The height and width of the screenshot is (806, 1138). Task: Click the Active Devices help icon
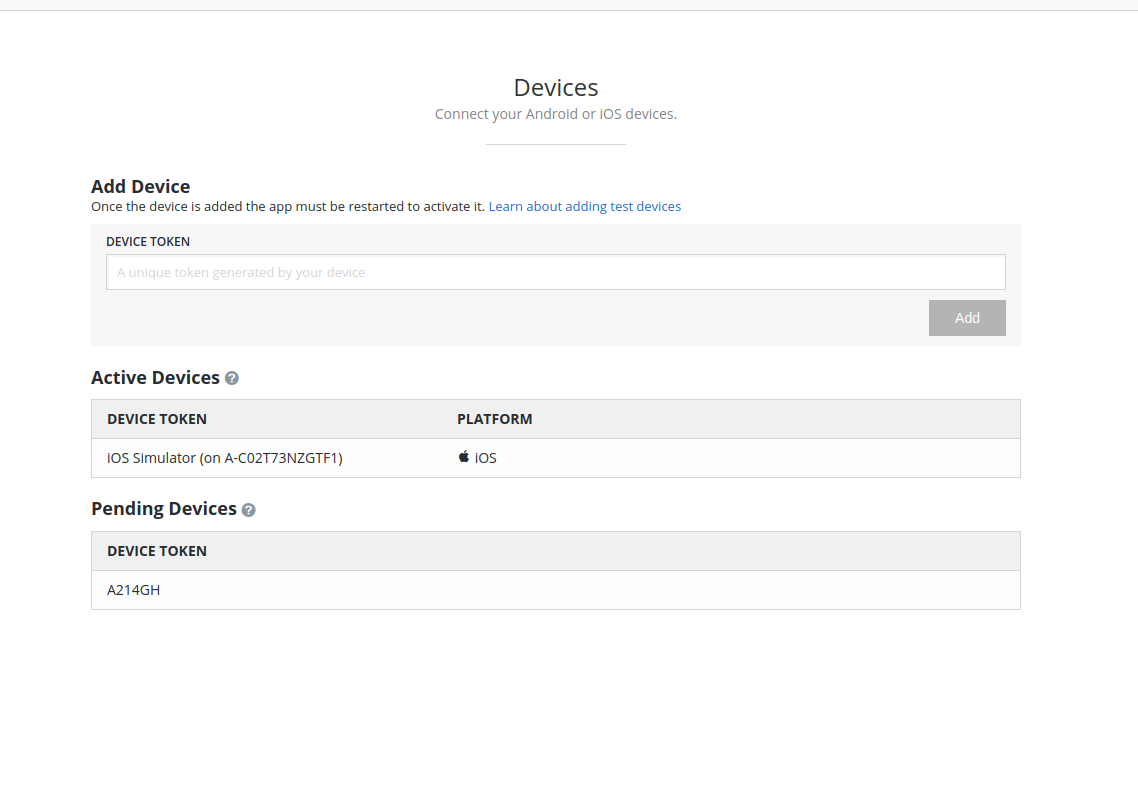tap(232, 378)
